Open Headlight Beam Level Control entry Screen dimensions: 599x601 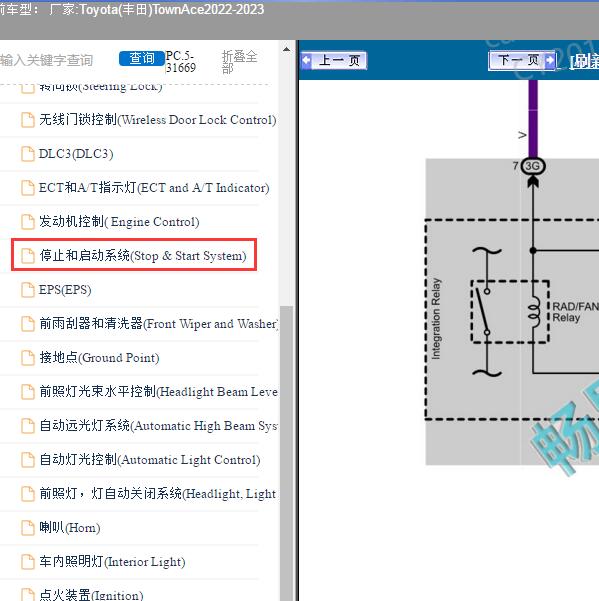tap(159, 392)
